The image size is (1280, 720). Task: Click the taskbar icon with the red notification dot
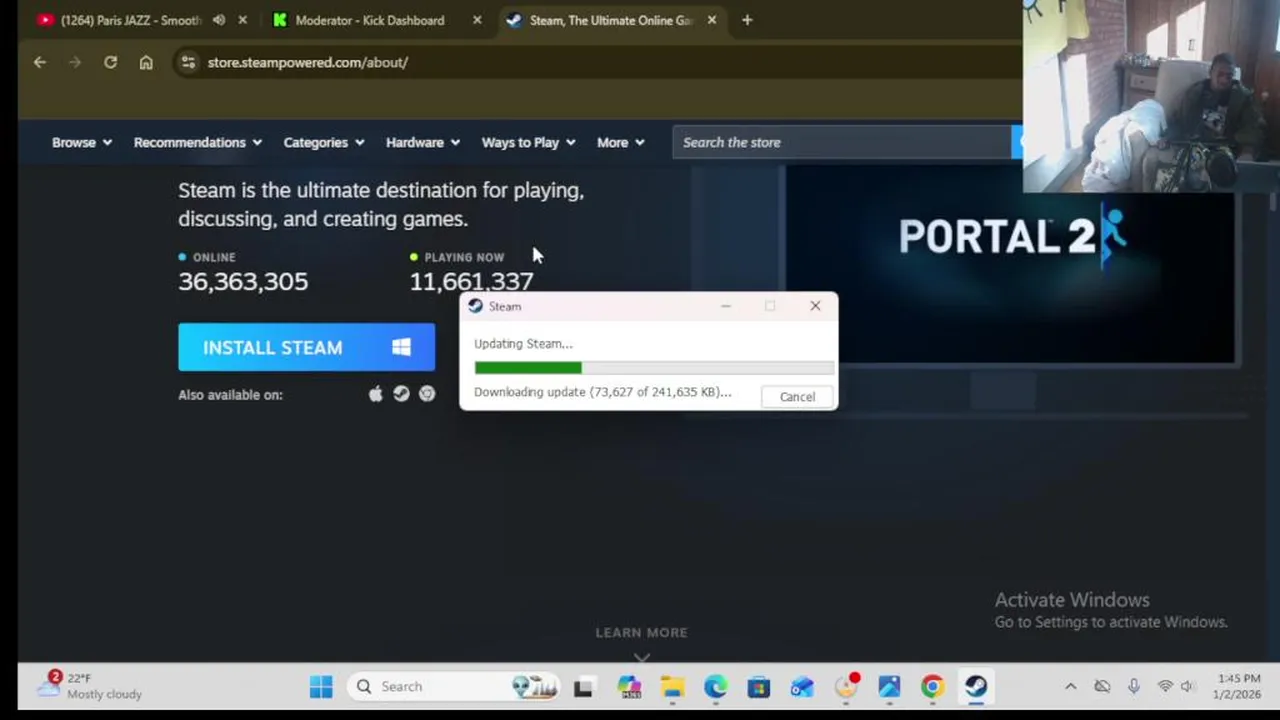(847, 686)
